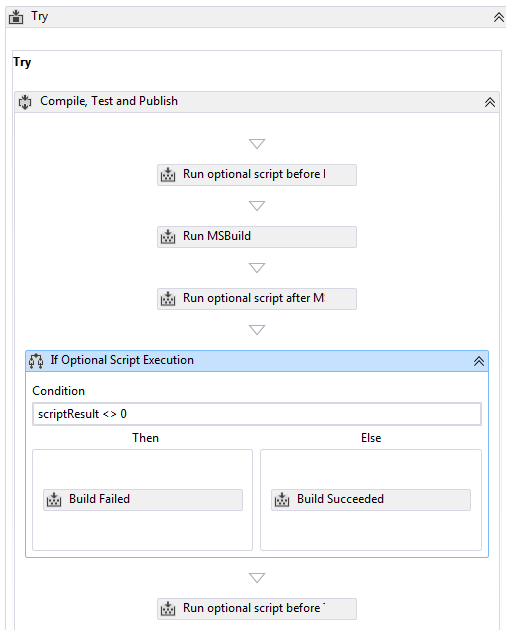
Task: Click the Compile, Test and Publish sequence icon
Action: 25,102
